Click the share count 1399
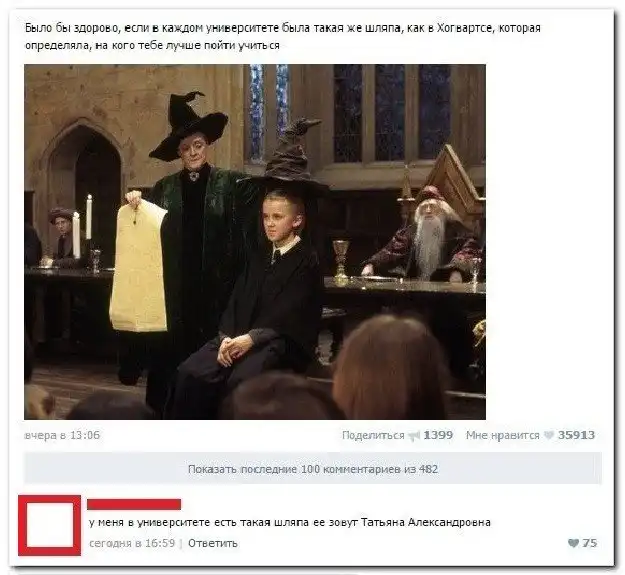 (438, 435)
